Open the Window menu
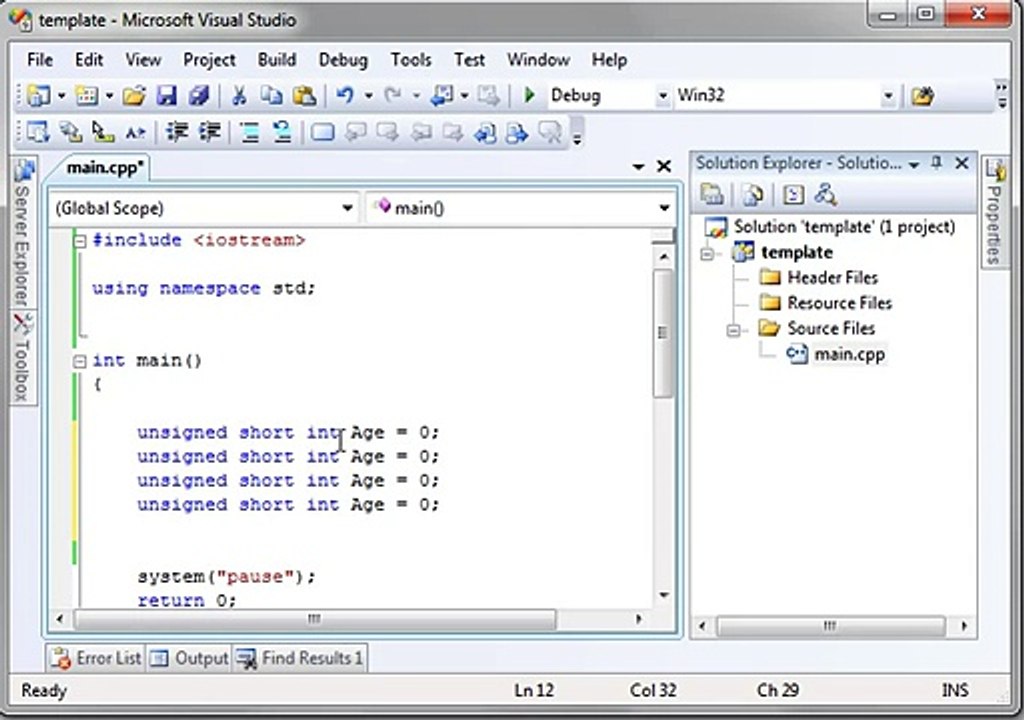Viewport: 1024px width, 720px height. pos(538,60)
